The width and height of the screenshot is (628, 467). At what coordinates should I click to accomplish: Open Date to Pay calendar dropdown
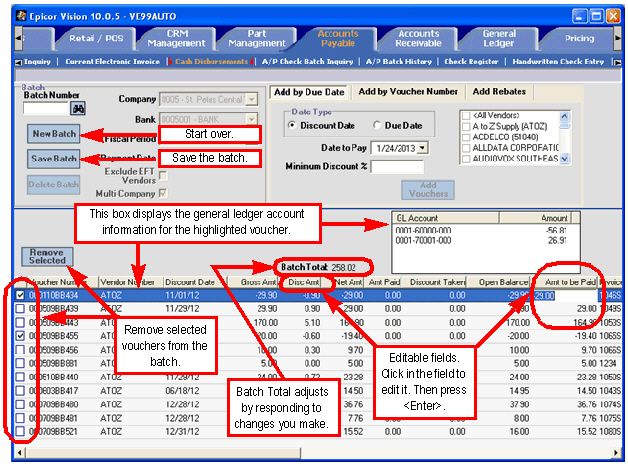pos(422,148)
